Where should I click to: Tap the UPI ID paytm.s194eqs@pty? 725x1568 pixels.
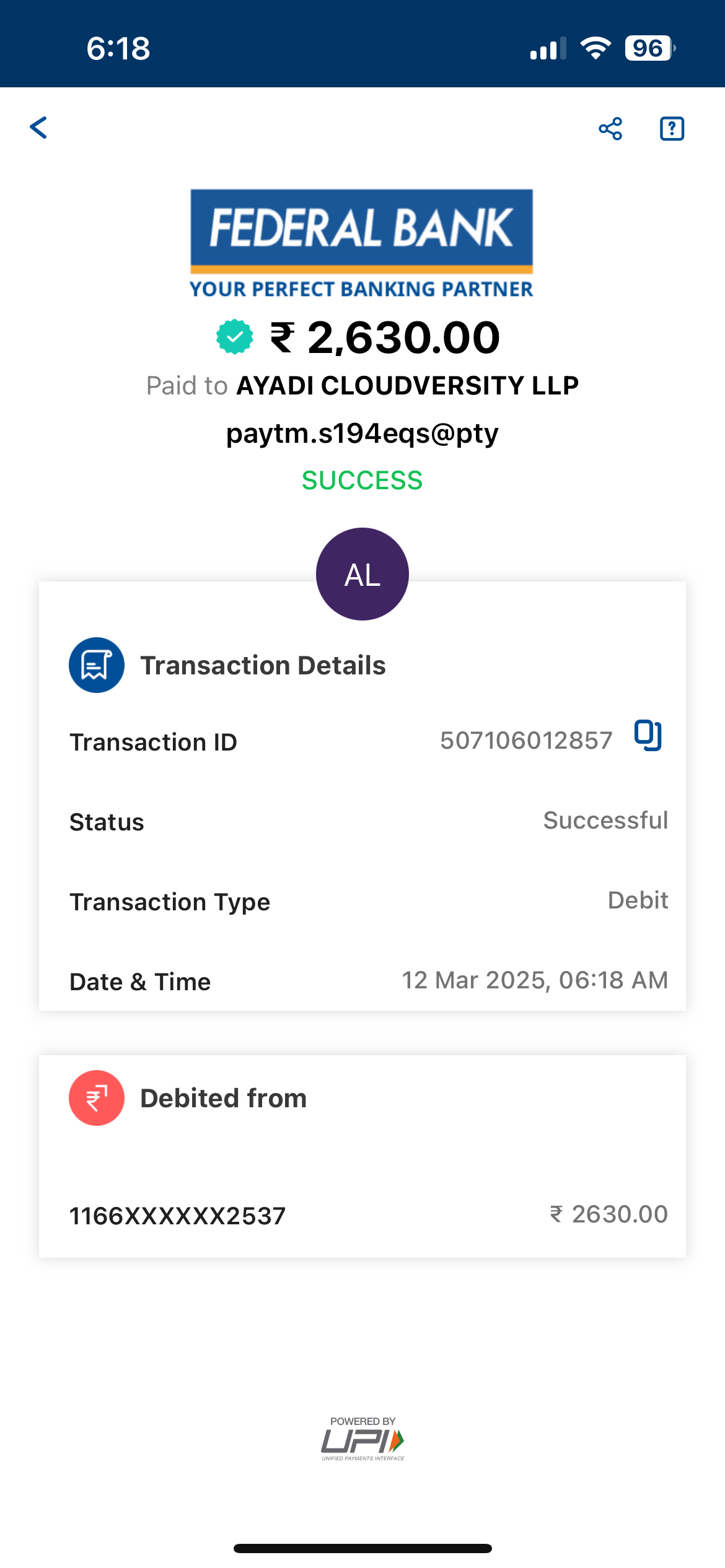362,433
